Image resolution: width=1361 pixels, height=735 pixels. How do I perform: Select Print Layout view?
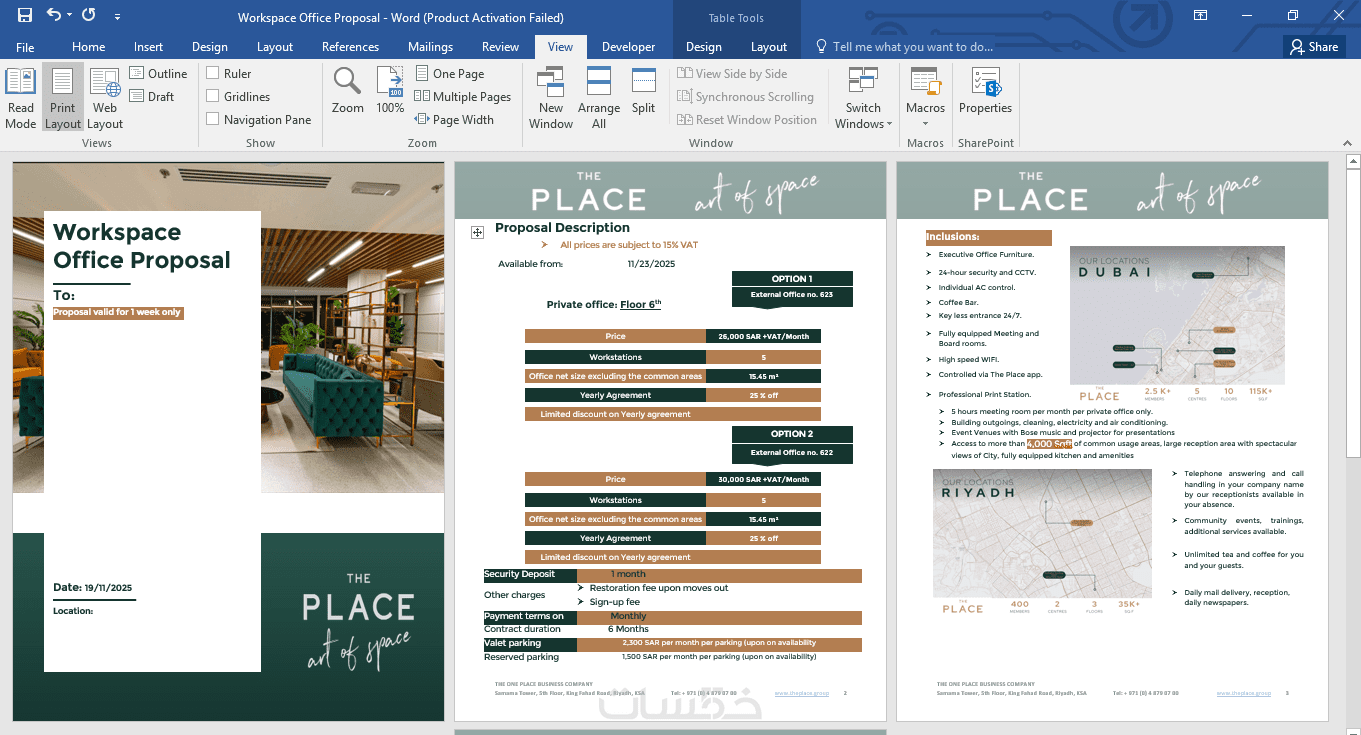[63, 98]
